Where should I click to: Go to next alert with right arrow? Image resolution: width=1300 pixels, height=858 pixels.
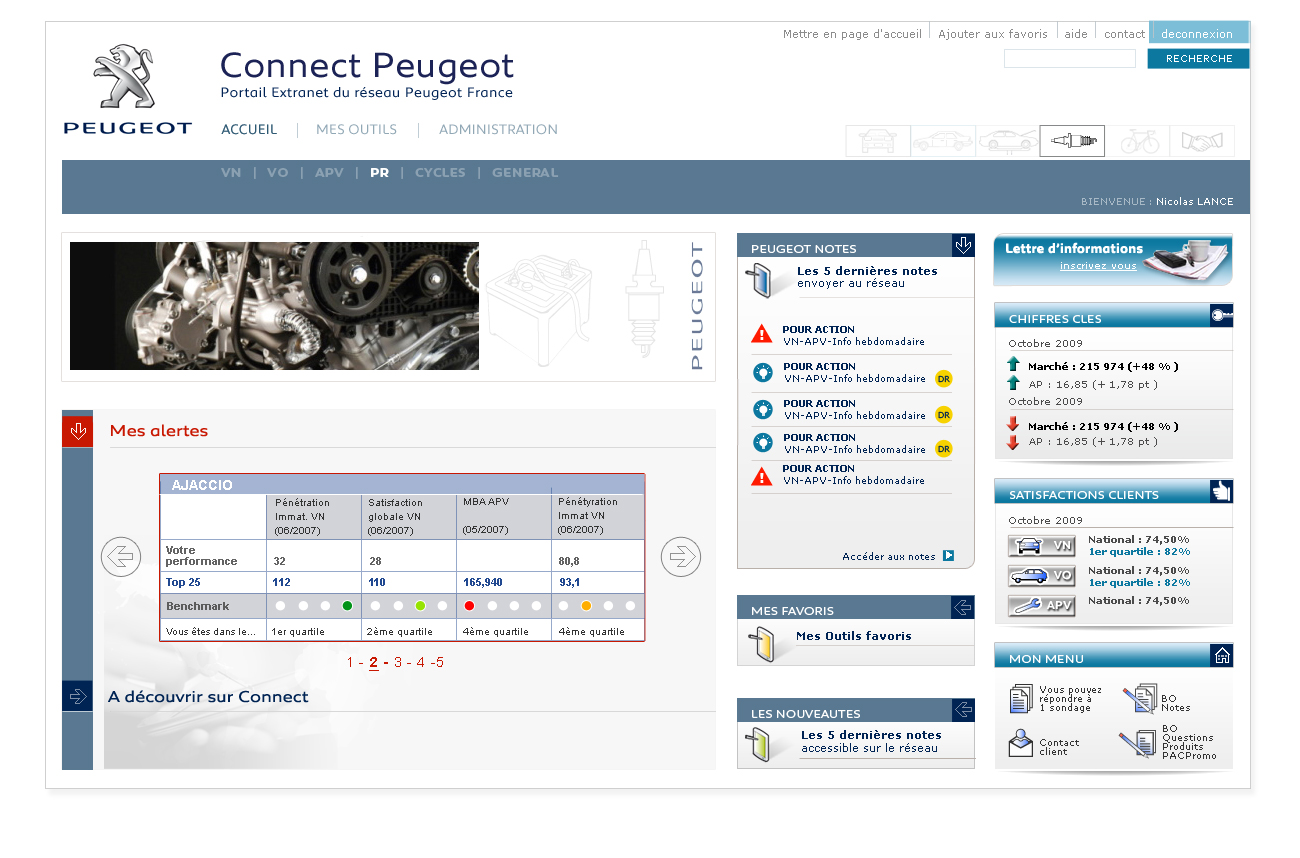tap(681, 557)
